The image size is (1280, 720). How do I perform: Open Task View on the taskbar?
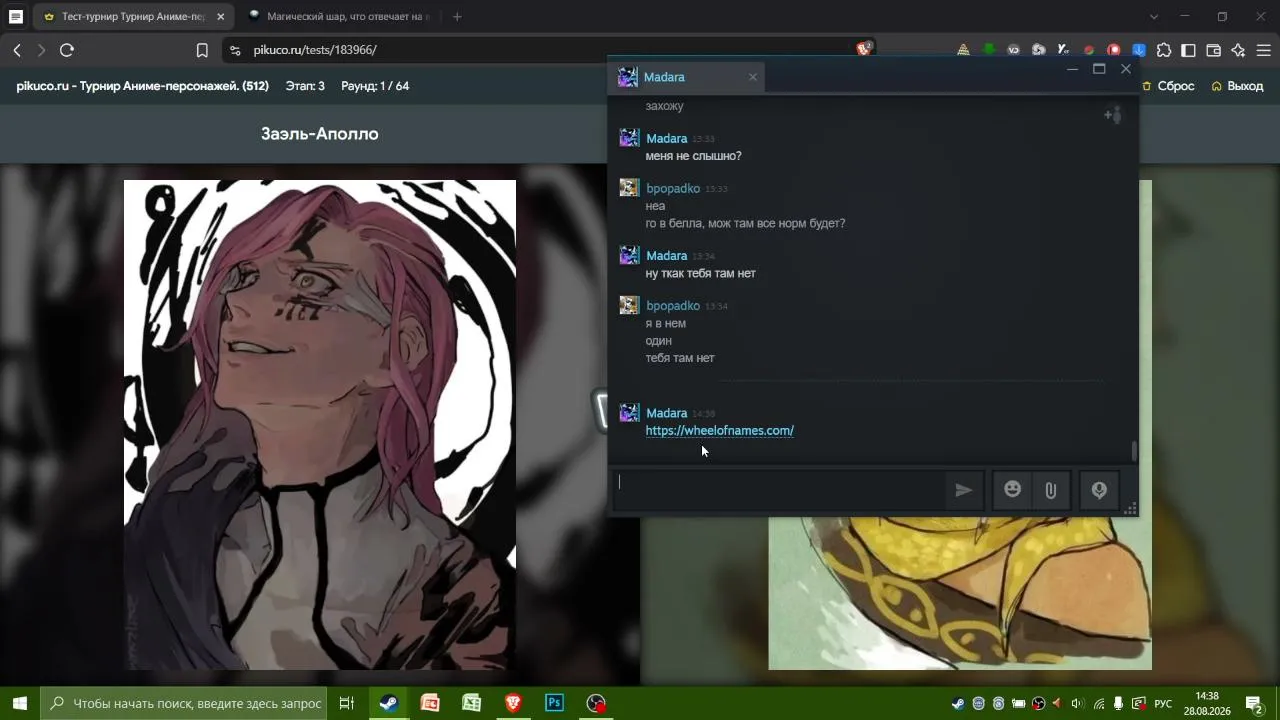[x=347, y=703]
